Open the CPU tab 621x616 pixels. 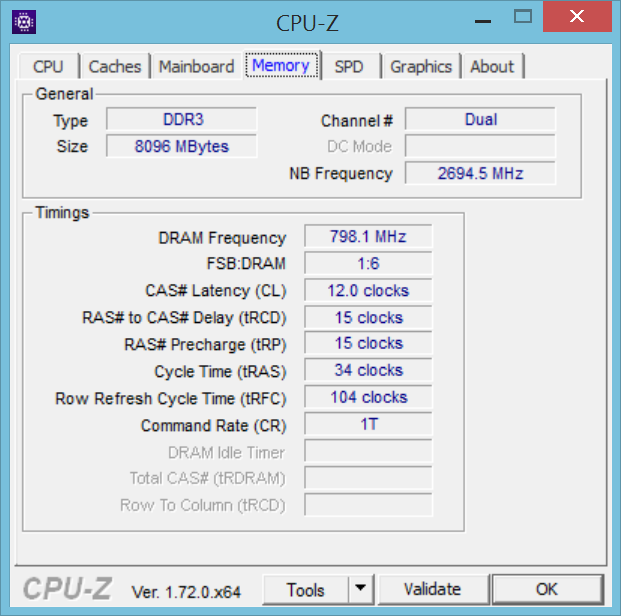(x=48, y=67)
